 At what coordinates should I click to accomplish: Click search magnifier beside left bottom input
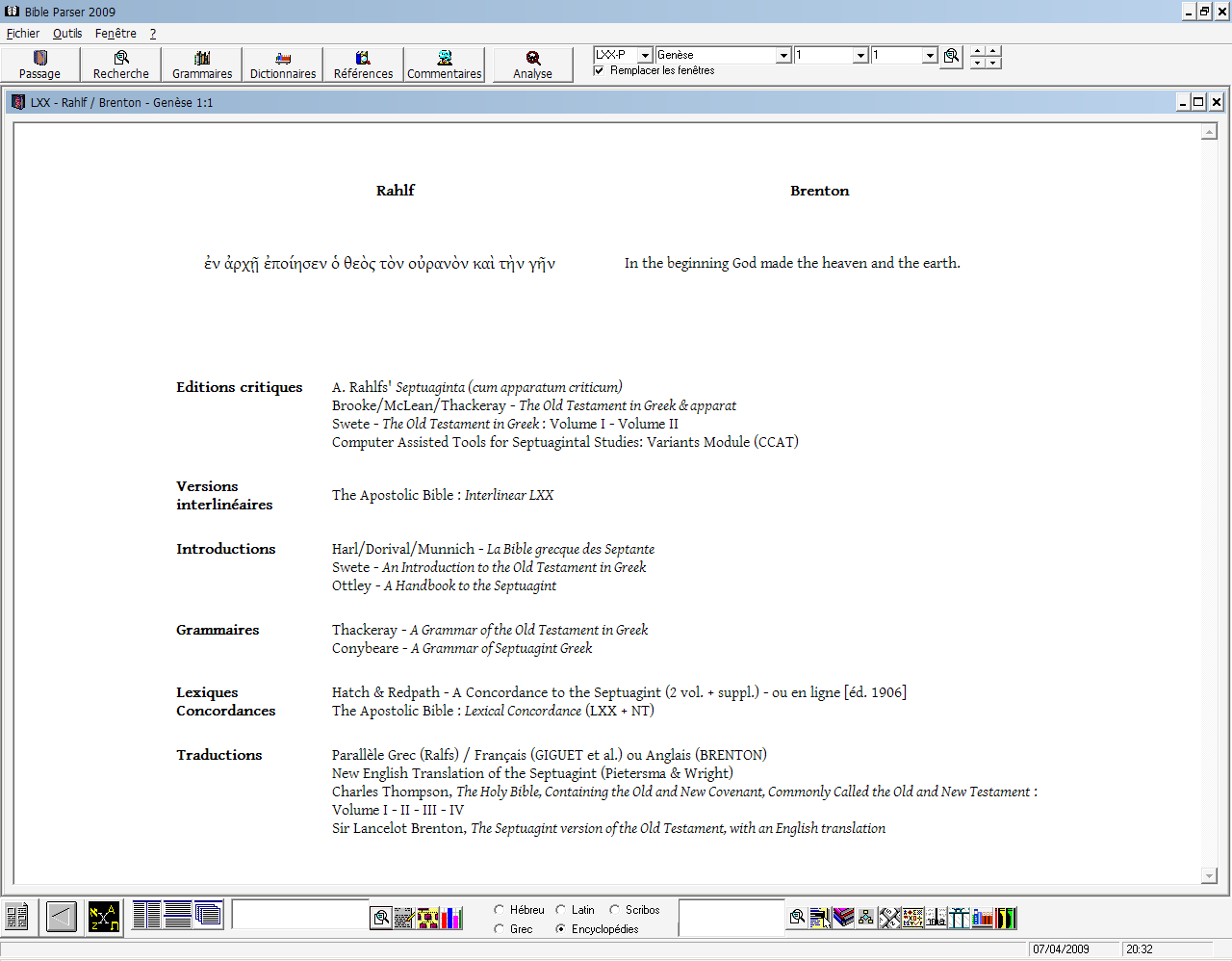click(x=381, y=918)
